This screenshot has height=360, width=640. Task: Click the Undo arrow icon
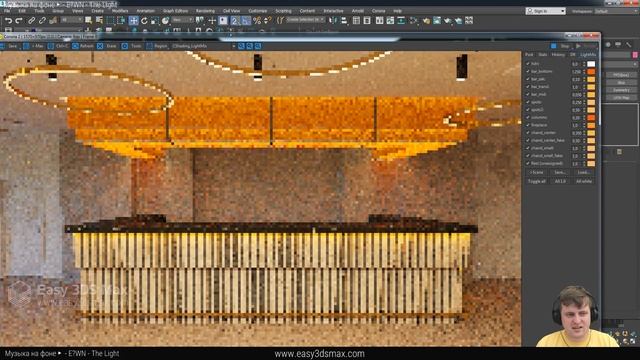click(8, 20)
